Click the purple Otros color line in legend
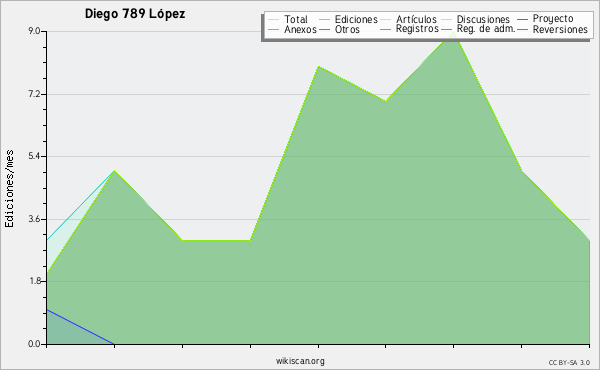Viewport: 600px width, 370px height. point(324,29)
